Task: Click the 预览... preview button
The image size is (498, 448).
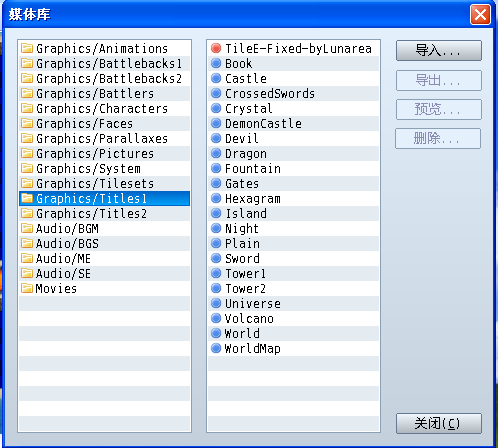Action: (x=439, y=109)
